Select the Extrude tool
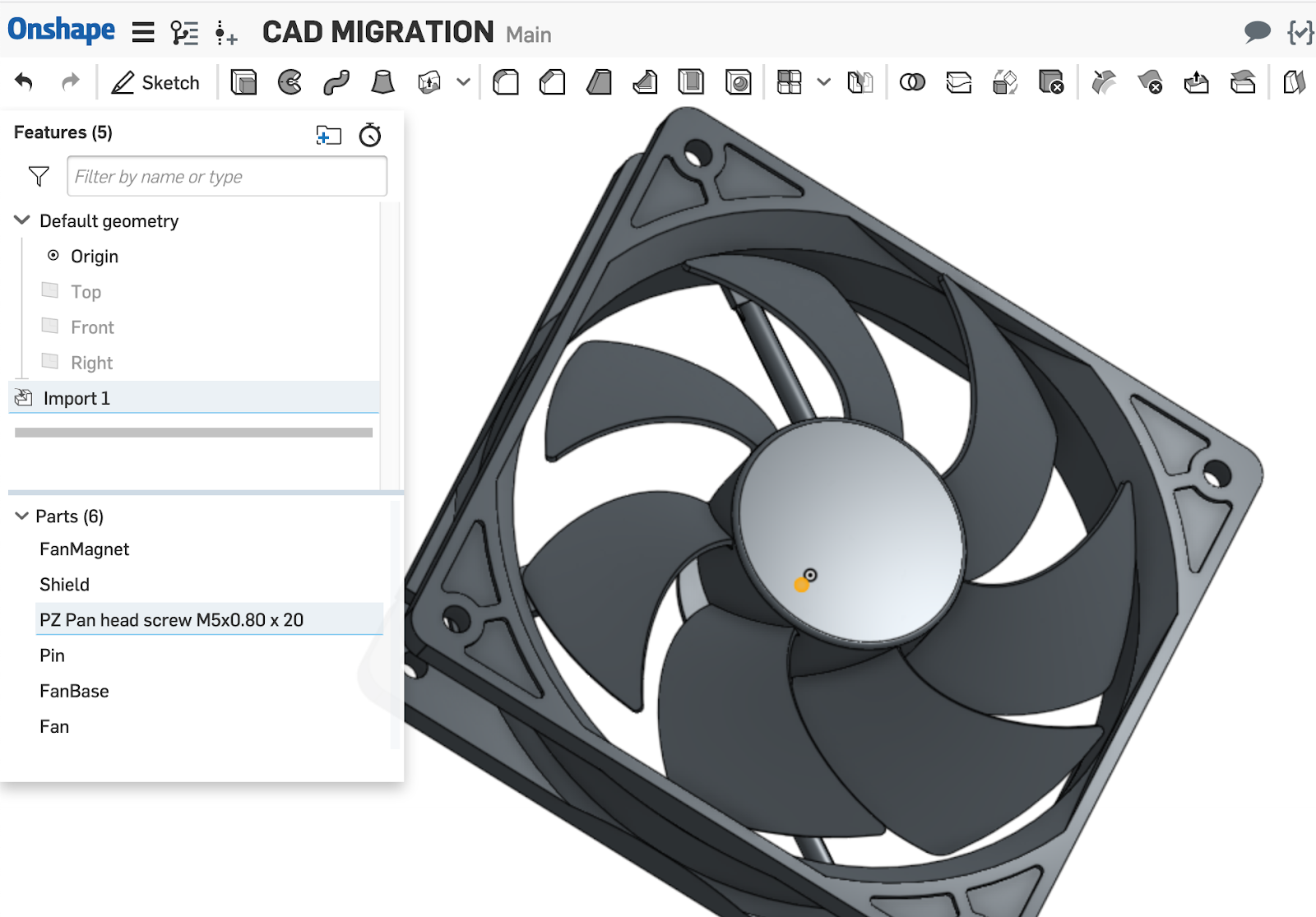The image size is (1316, 917). (x=243, y=82)
